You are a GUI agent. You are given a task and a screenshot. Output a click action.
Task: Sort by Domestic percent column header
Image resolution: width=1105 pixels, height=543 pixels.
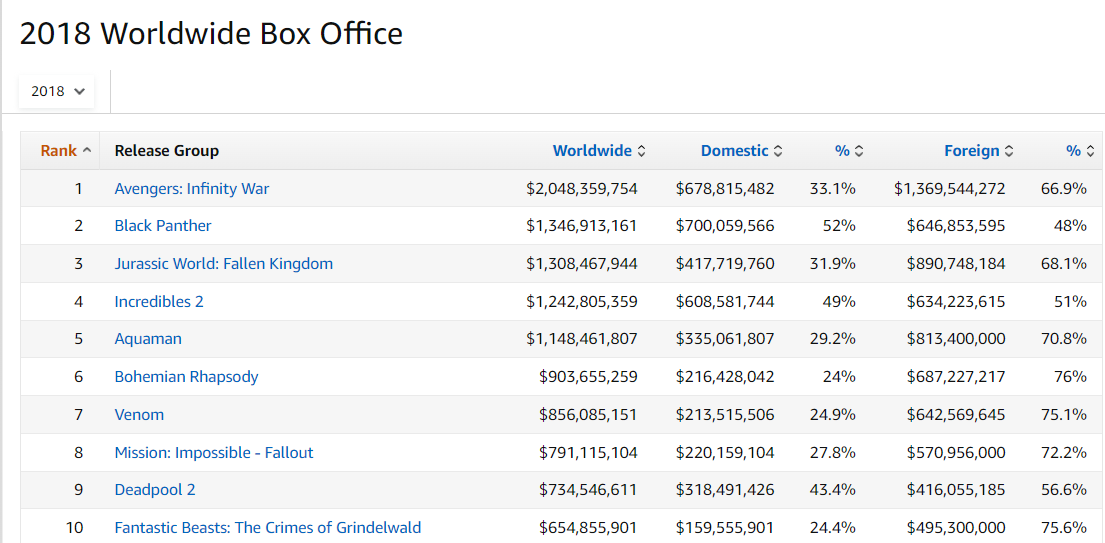coord(849,151)
